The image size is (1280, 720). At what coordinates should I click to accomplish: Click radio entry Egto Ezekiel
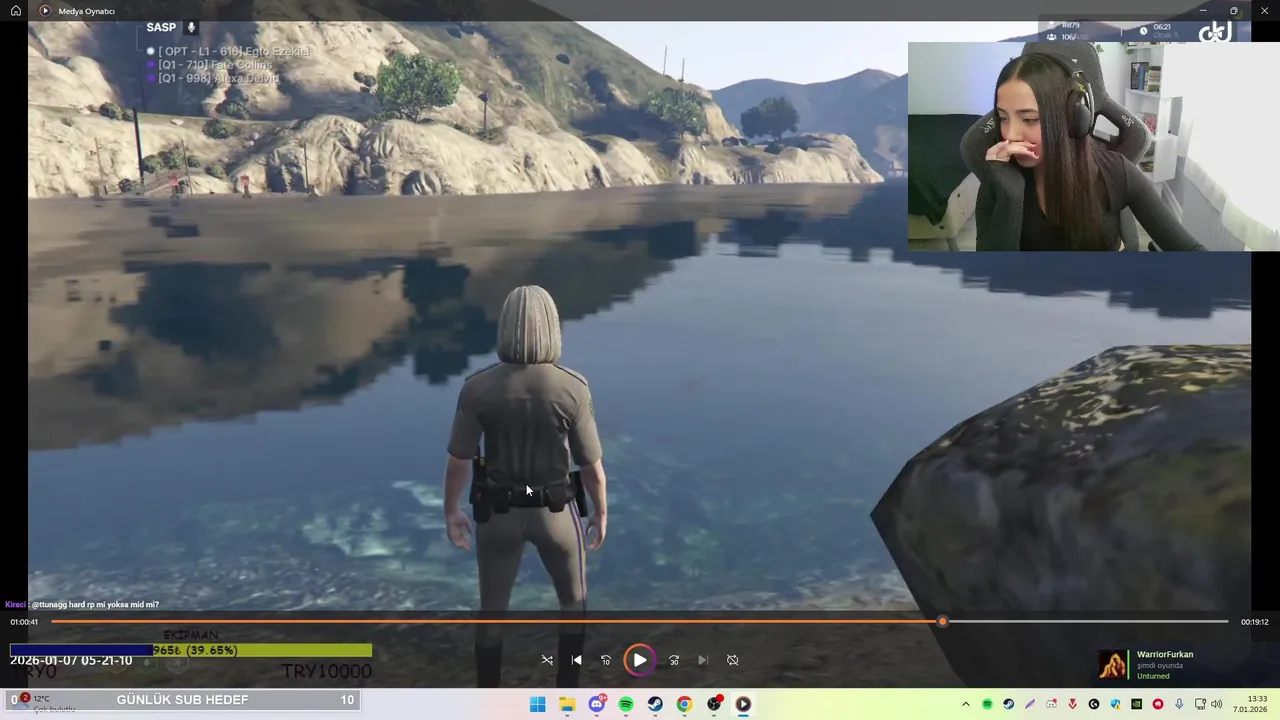pos(228,51)
